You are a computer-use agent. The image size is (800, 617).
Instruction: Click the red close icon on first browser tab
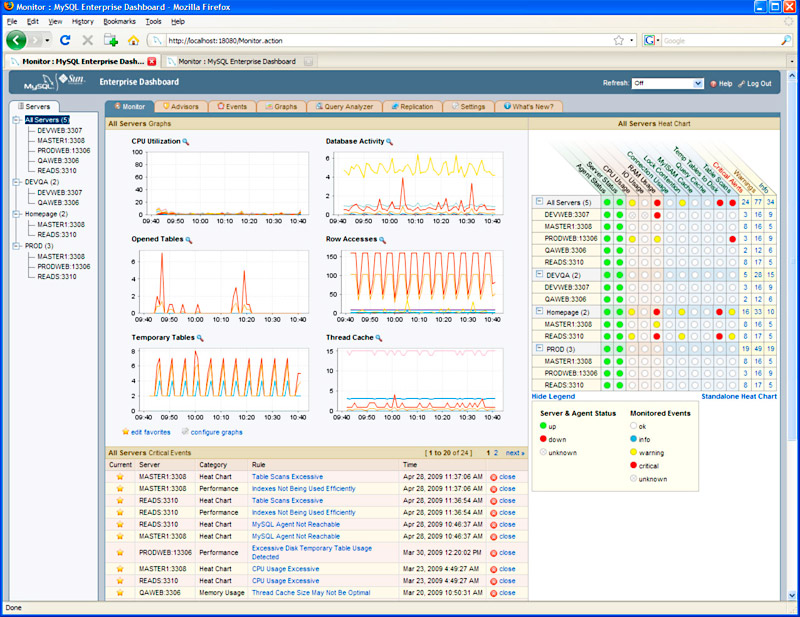point(152,61)
